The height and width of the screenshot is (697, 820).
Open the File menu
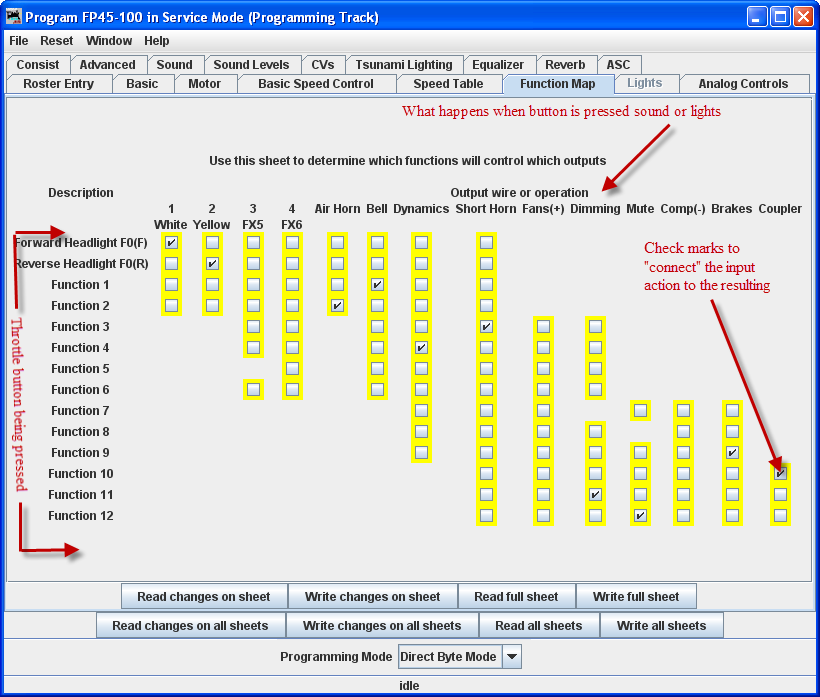point(19,41)
